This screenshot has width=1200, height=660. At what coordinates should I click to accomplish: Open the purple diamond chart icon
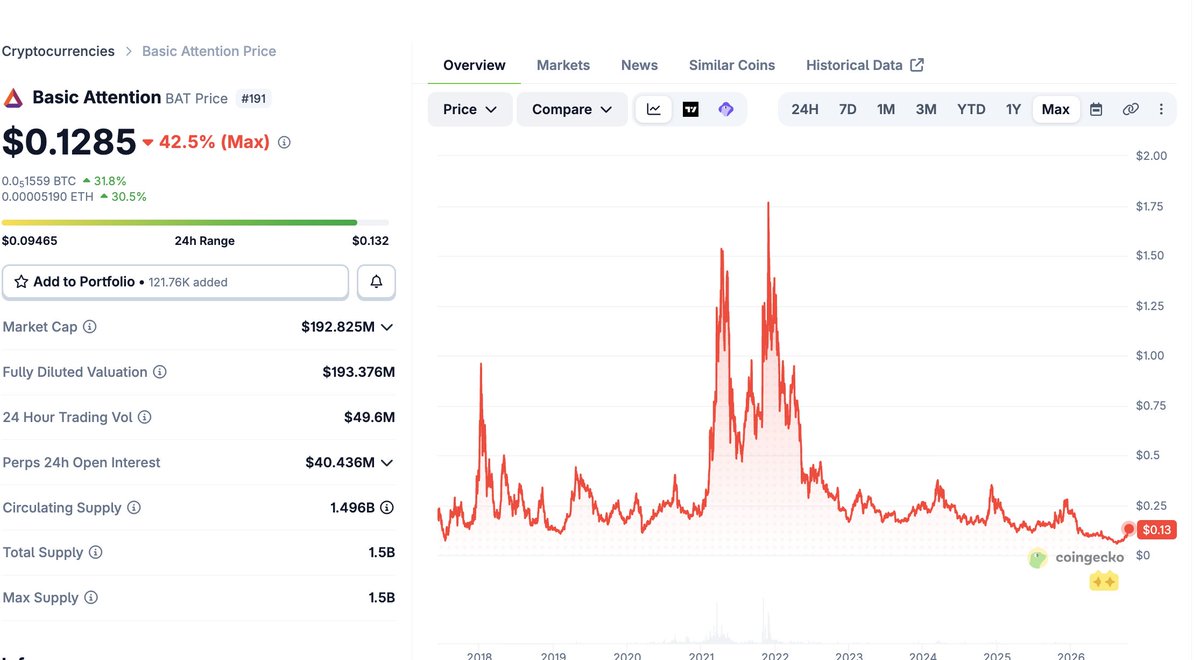tap(726, 109)
